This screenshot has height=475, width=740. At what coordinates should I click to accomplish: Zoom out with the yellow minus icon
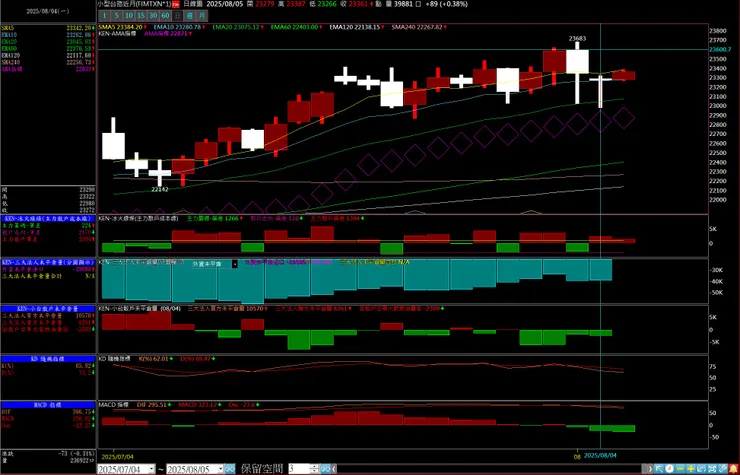coord(680,469)
